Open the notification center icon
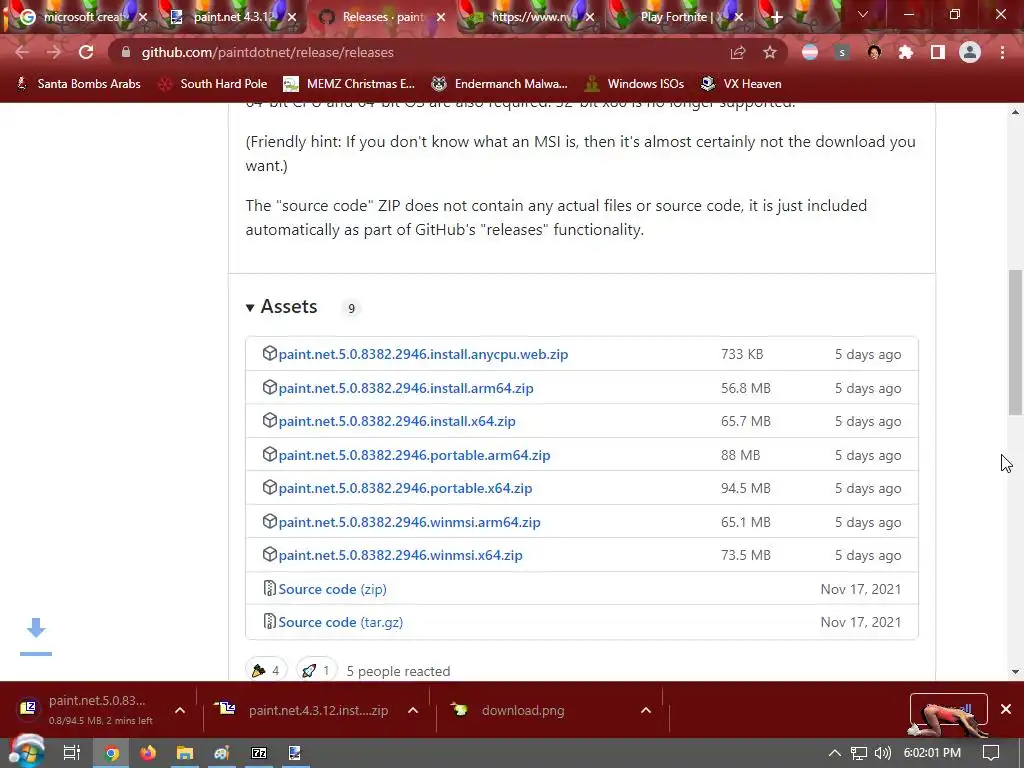 (991, 753)
